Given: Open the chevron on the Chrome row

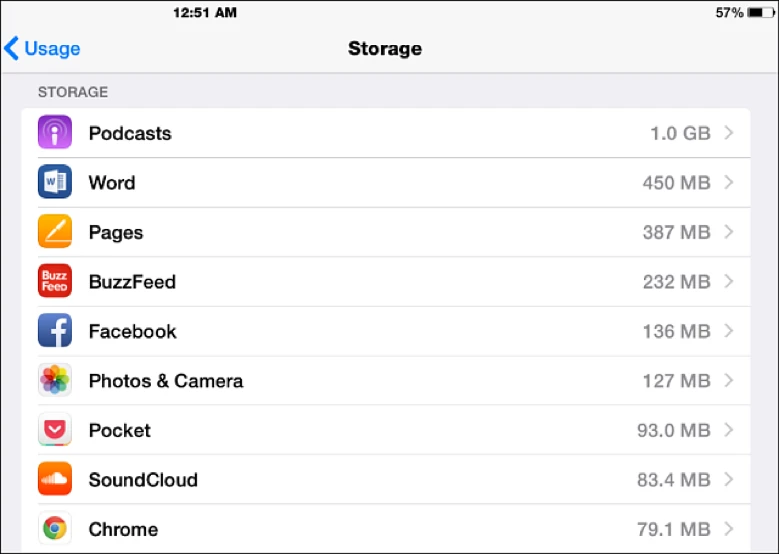Looking at the screenshot, I should tap(728, 529).
